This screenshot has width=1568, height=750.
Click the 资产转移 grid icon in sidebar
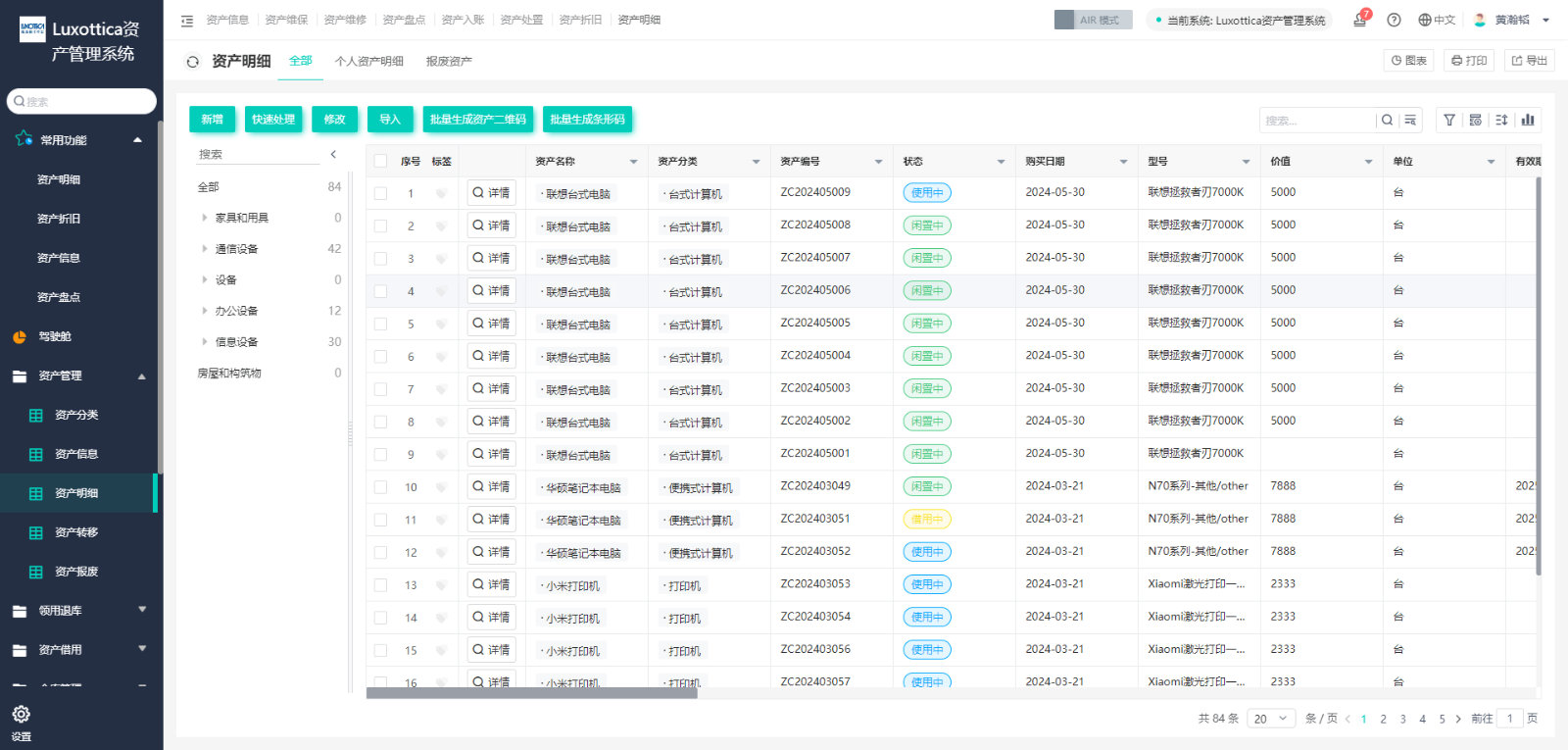point(36,533)
